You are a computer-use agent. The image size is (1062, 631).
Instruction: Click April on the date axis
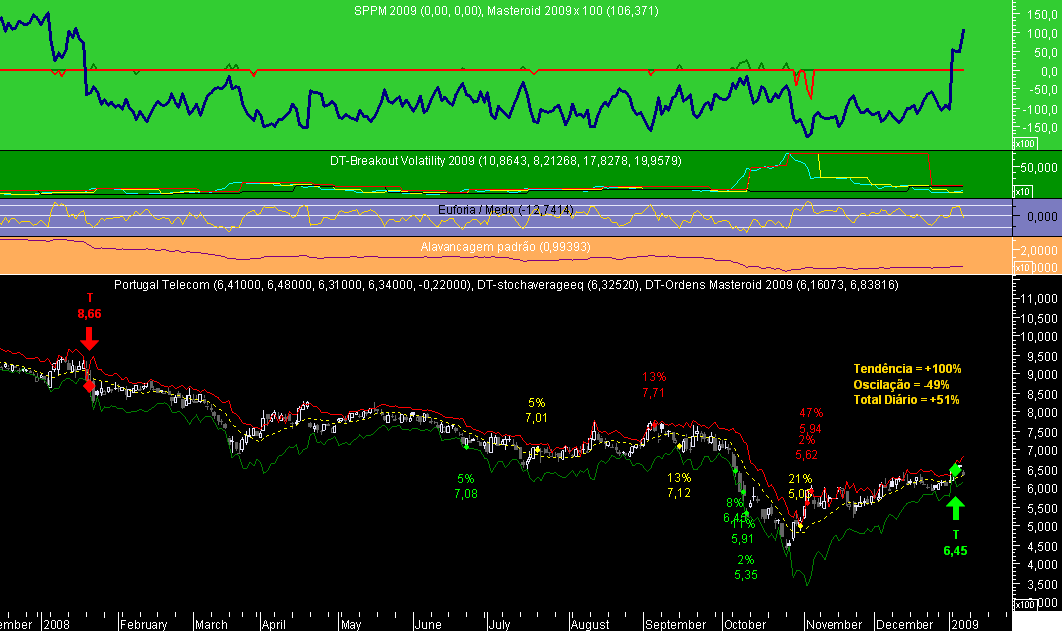pyautogui.click(x=274, y=624)
